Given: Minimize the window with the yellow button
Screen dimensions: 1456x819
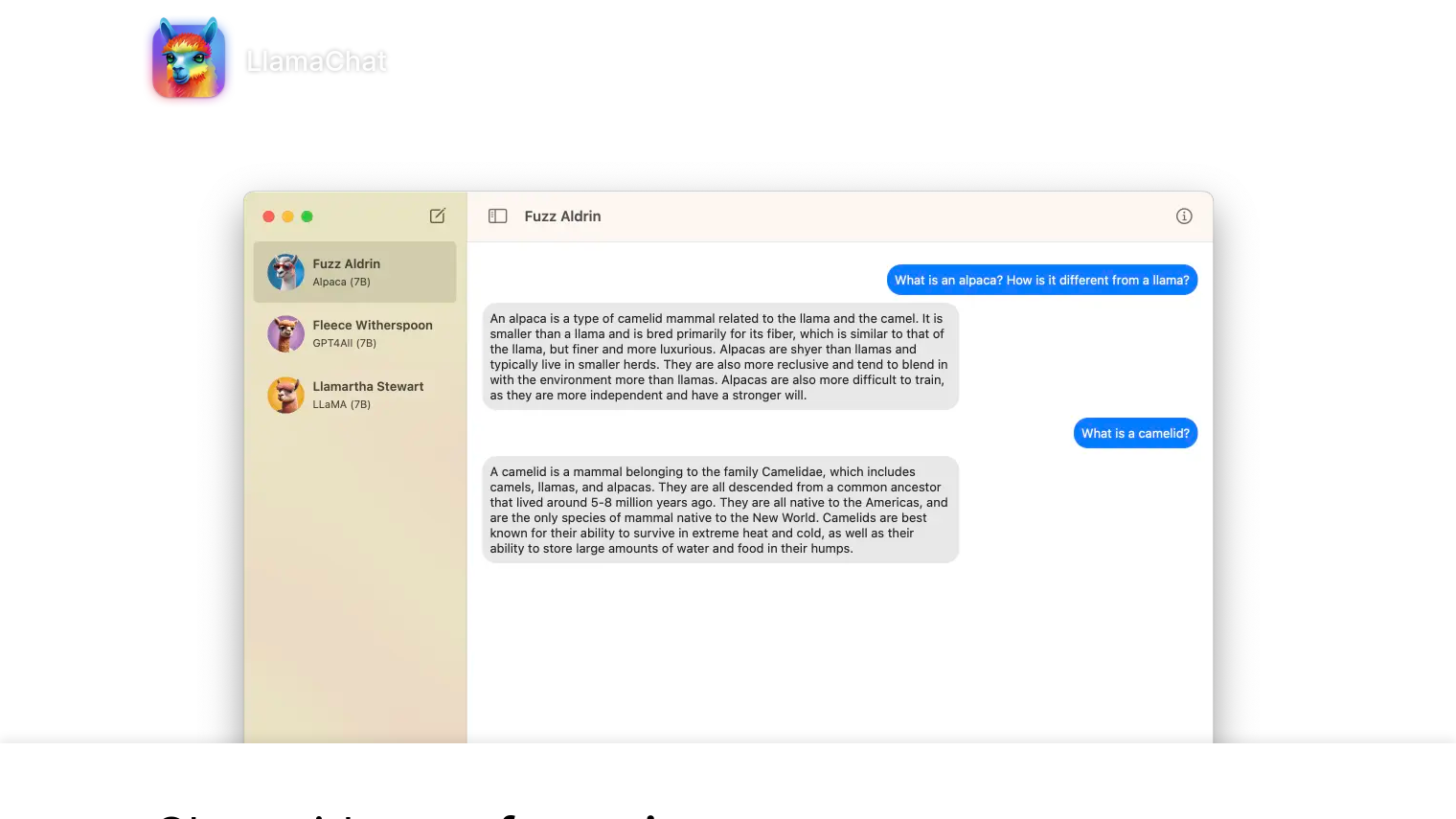Looking at the screenshot, I should 287,216.
